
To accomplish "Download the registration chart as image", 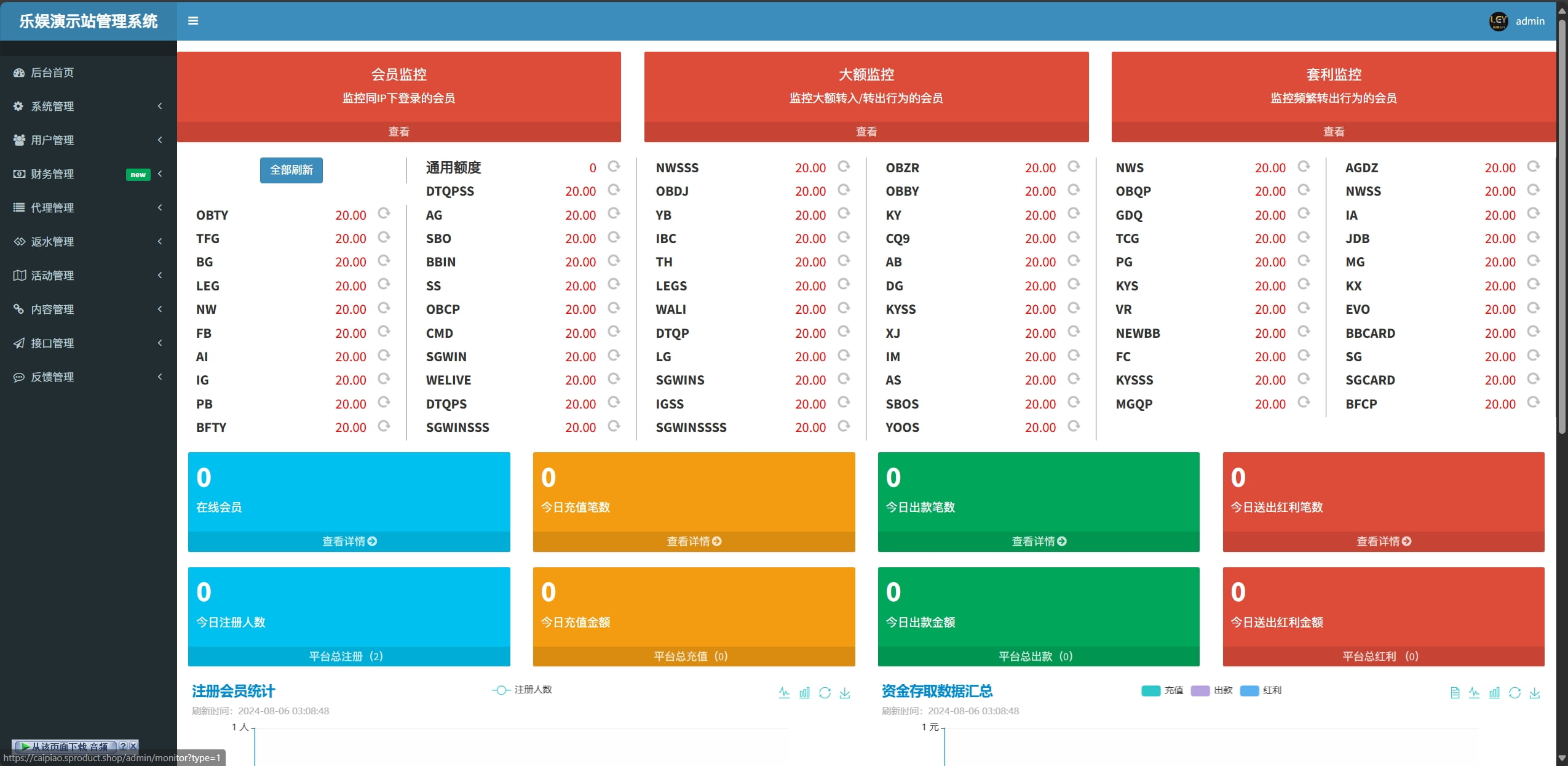I will (x=845, y=693).
